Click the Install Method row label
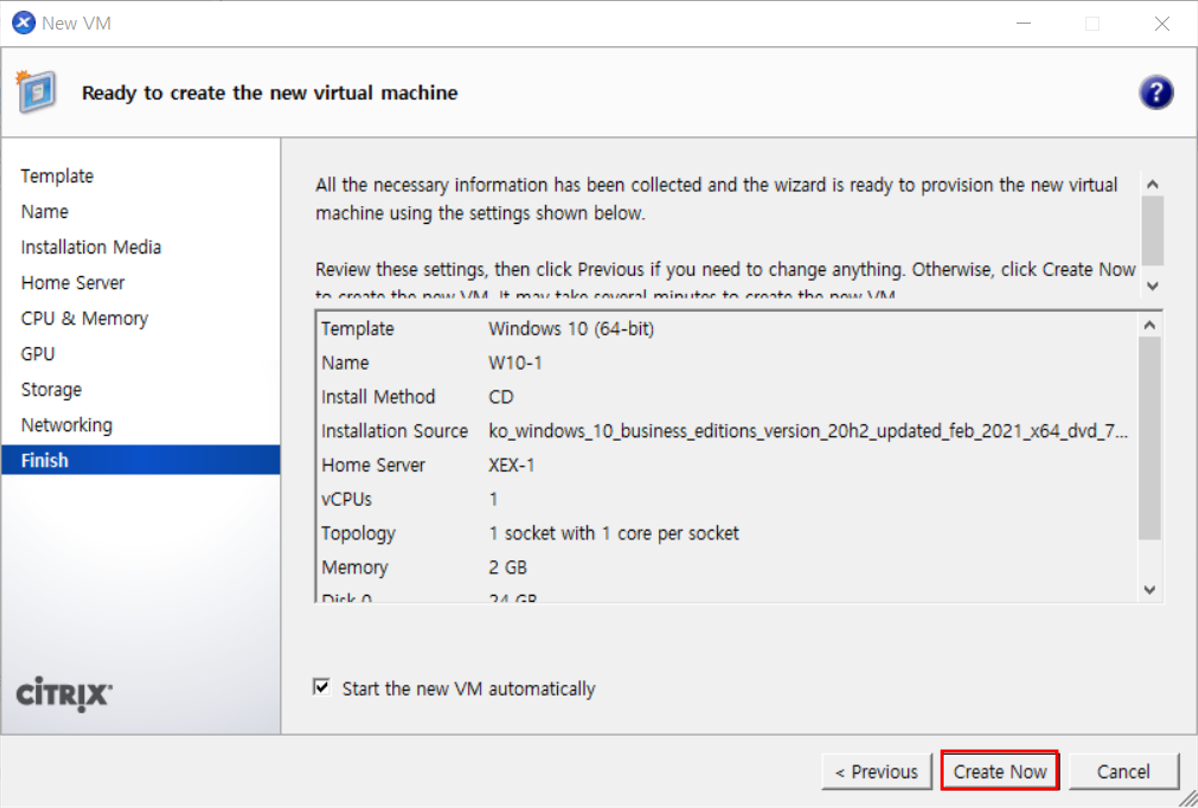1198x808 pixels. [x=378, y=397]
